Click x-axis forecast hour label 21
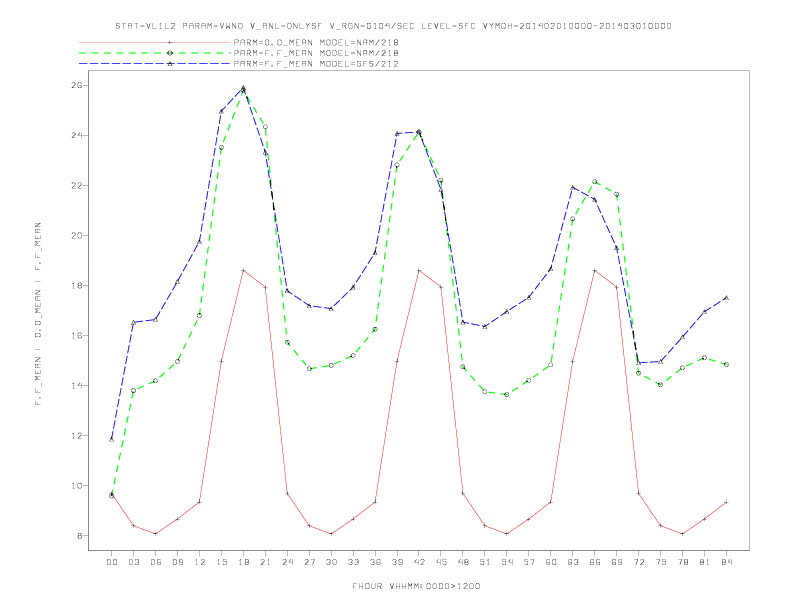Image resolution: width=792 pixels, height=612 pixels. [x=265, y=562]
